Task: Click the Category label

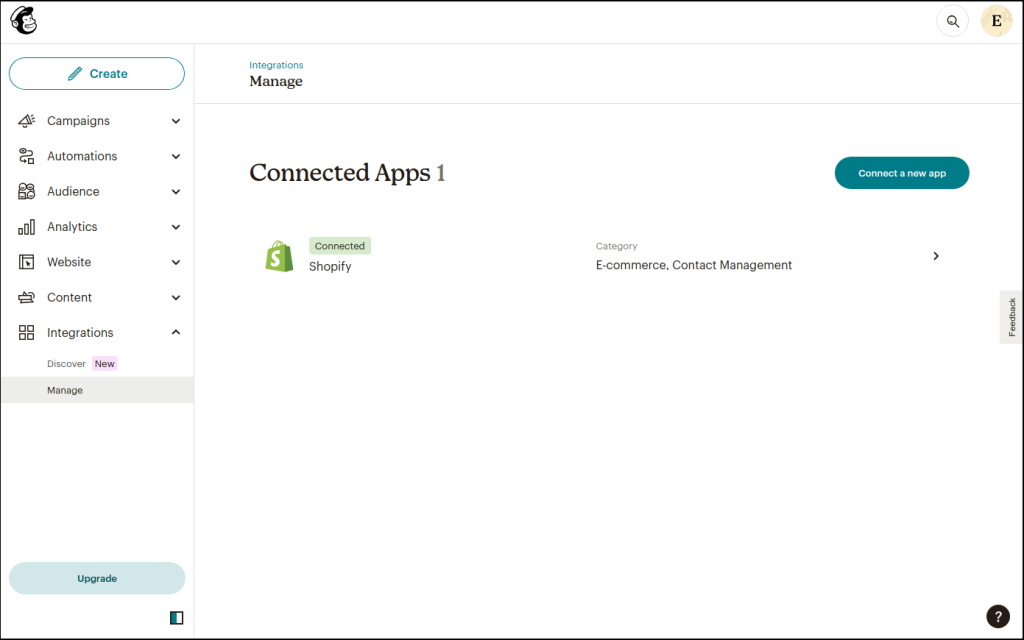Action: tap(616, 246)
